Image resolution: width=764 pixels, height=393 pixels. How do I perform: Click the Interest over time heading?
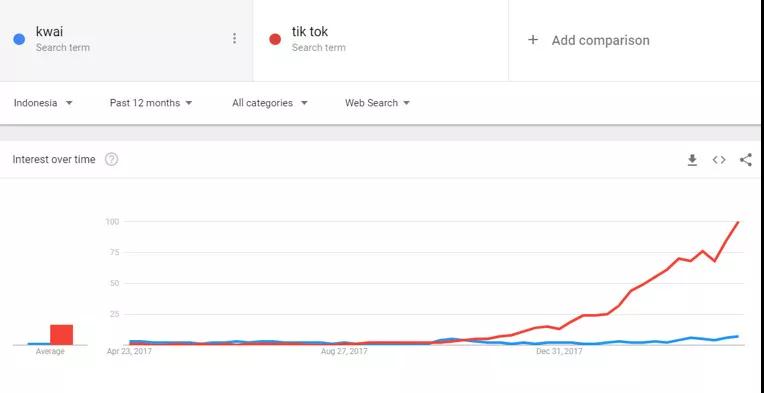point(54,160)
